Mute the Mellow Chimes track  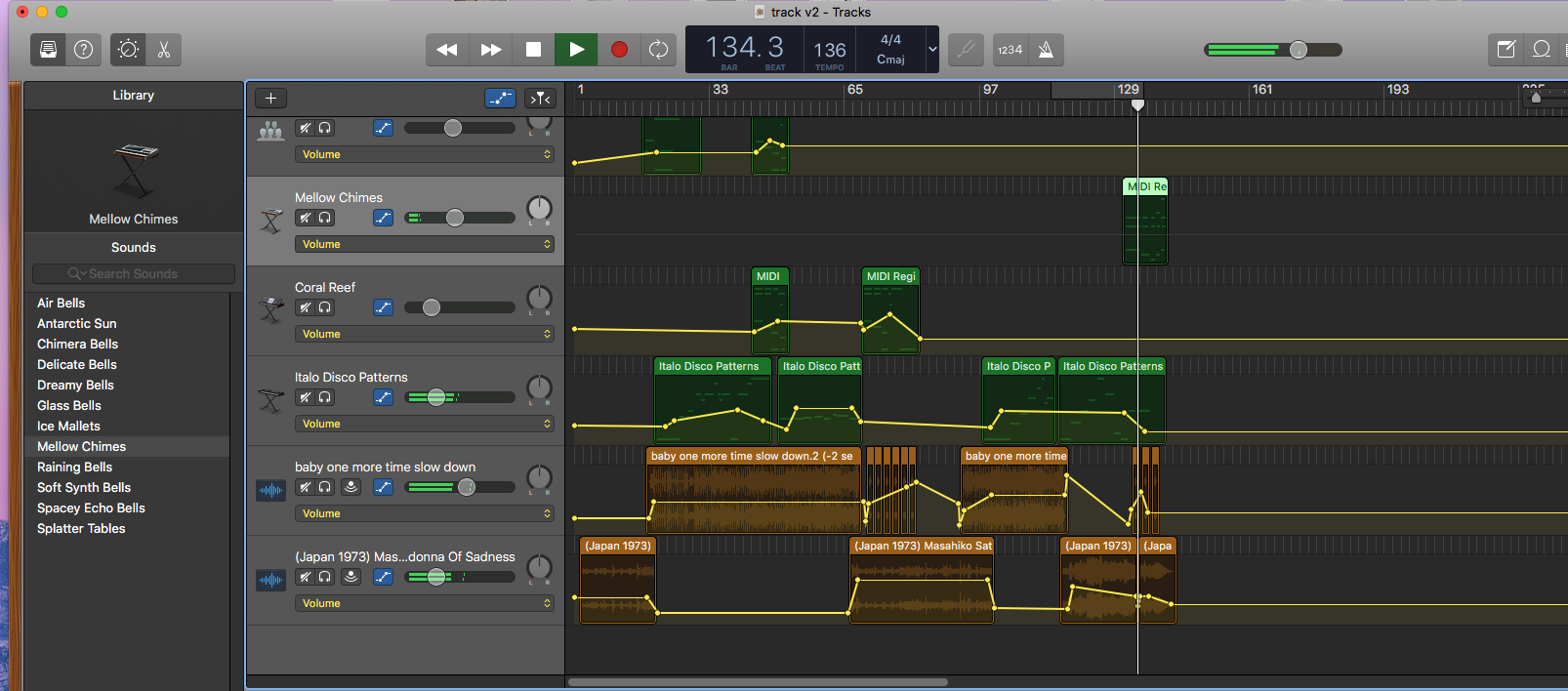pyautogui.click(x=306, y=218)
